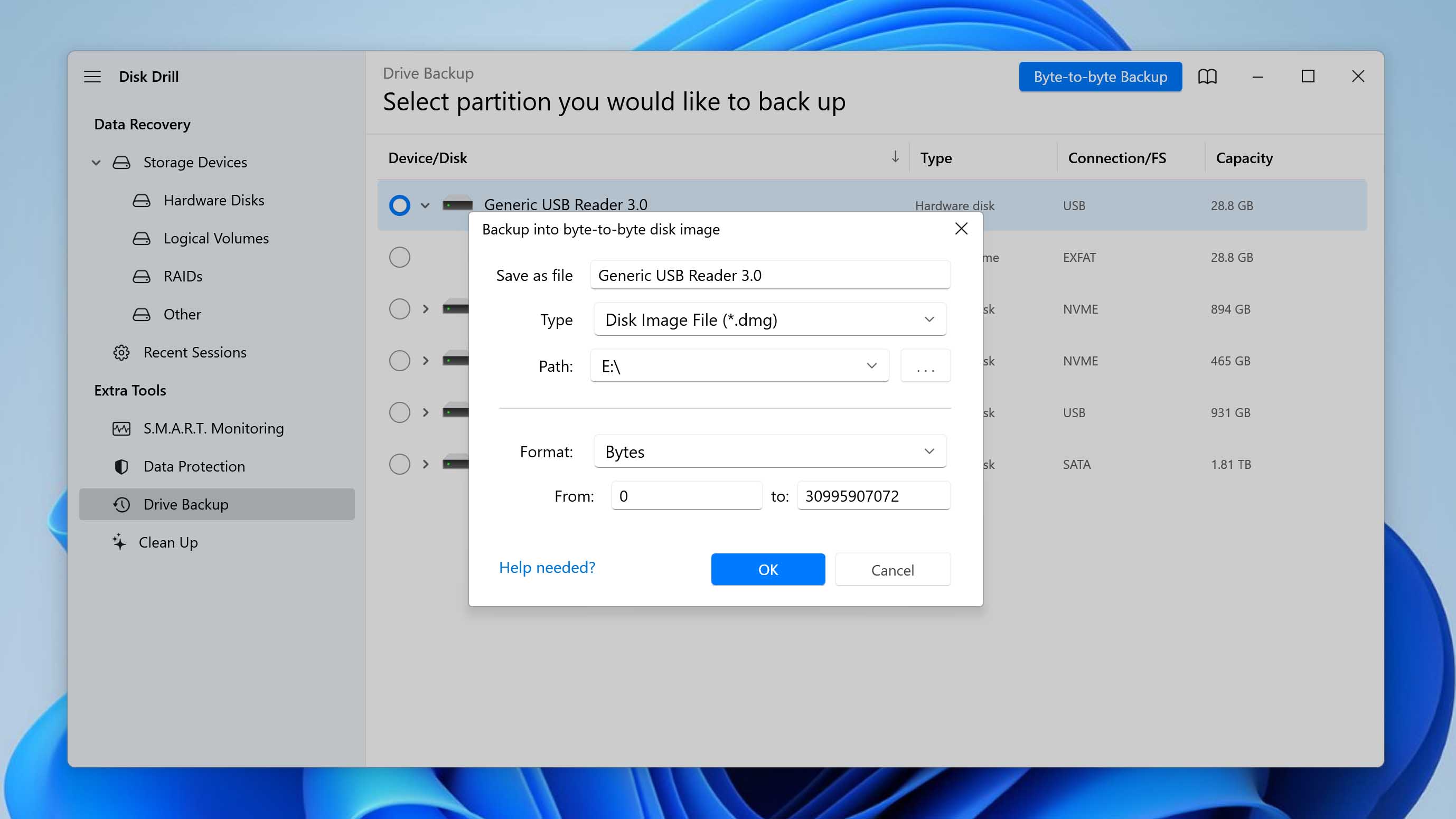Collapse the Storage Devices tree

(x=96, y=163)
